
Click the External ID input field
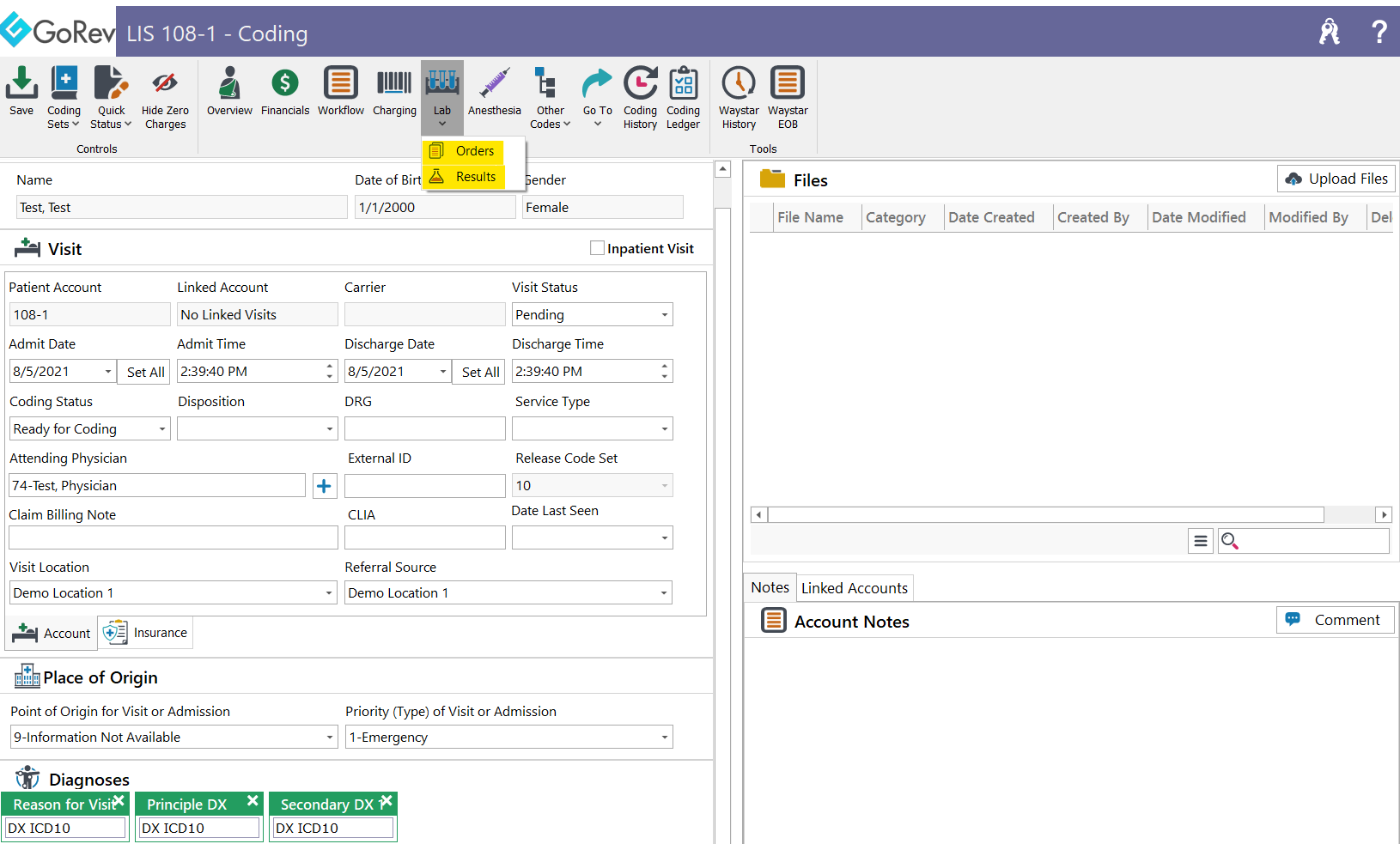click(425, 486)
